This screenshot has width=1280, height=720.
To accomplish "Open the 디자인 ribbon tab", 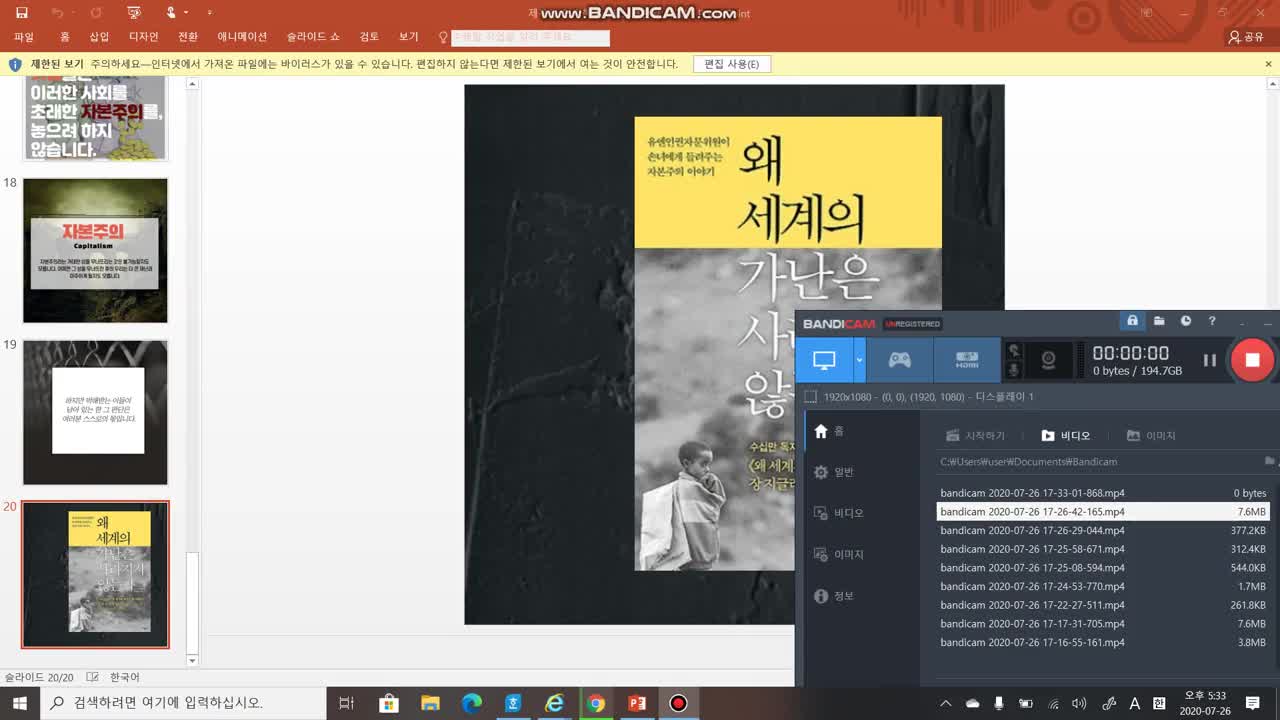I will [144, 37].
